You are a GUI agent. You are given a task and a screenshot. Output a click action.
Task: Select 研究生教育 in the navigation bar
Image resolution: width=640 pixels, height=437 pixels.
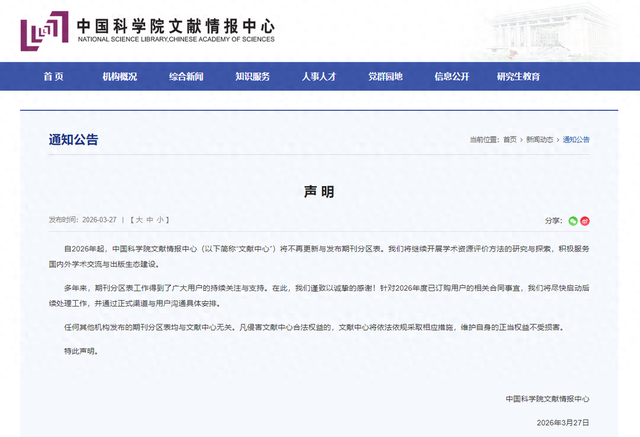[511, 76]
